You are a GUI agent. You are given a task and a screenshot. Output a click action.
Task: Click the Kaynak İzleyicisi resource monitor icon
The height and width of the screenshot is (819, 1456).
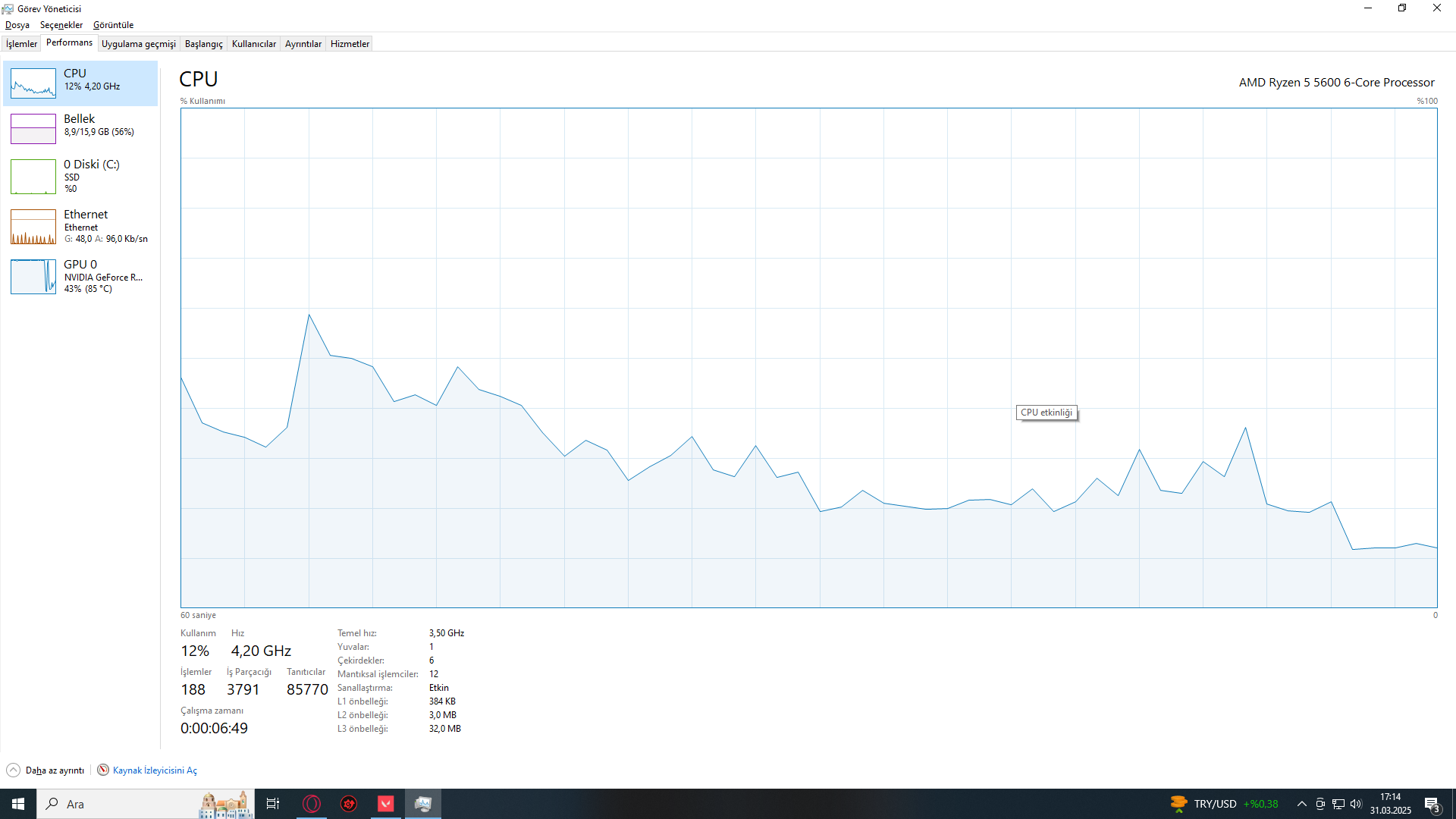pyautogui.click(x=103, y=770)
